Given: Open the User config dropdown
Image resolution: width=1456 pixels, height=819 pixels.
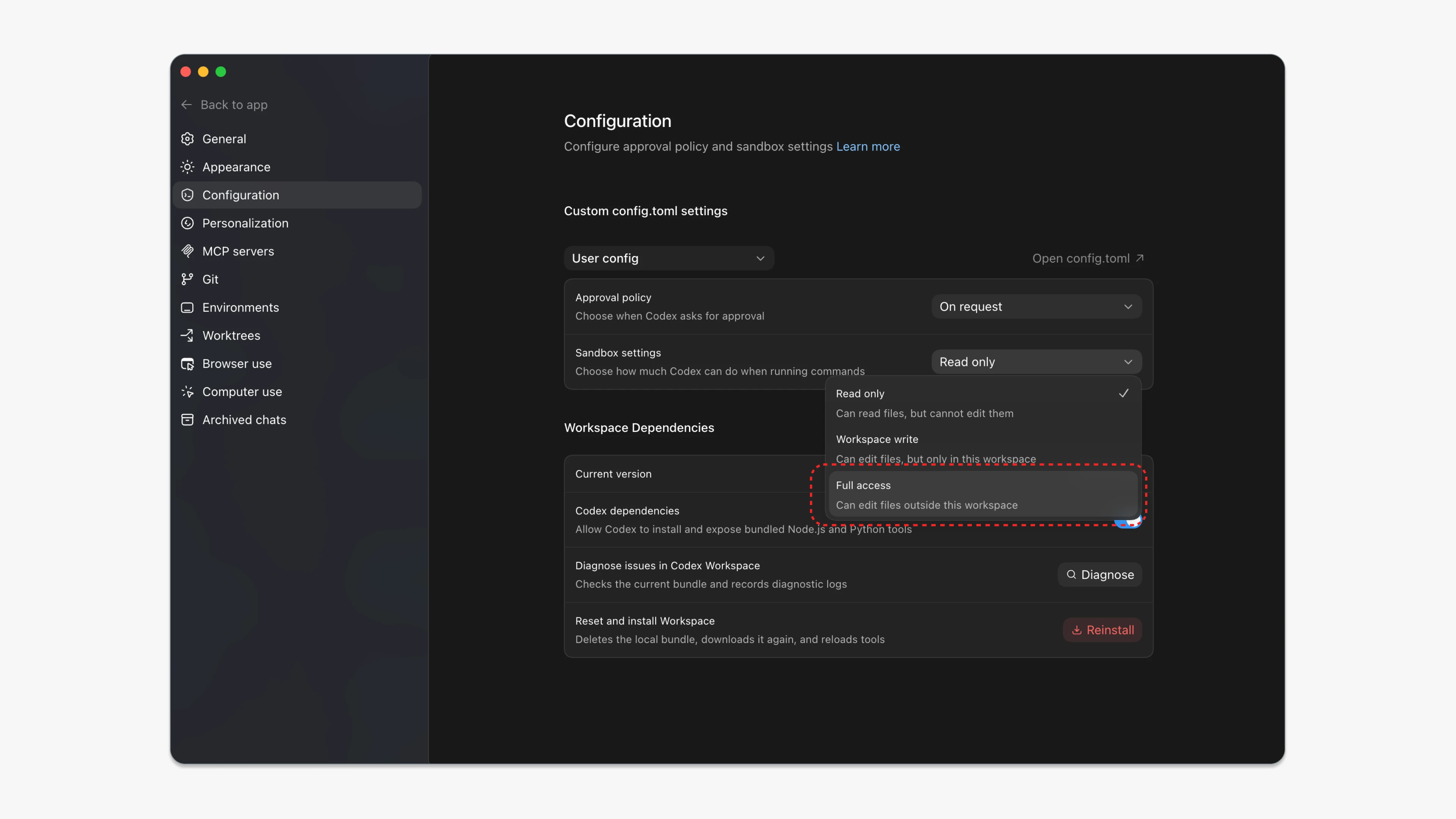Looking at the screenshot, I should click(668, 258).
